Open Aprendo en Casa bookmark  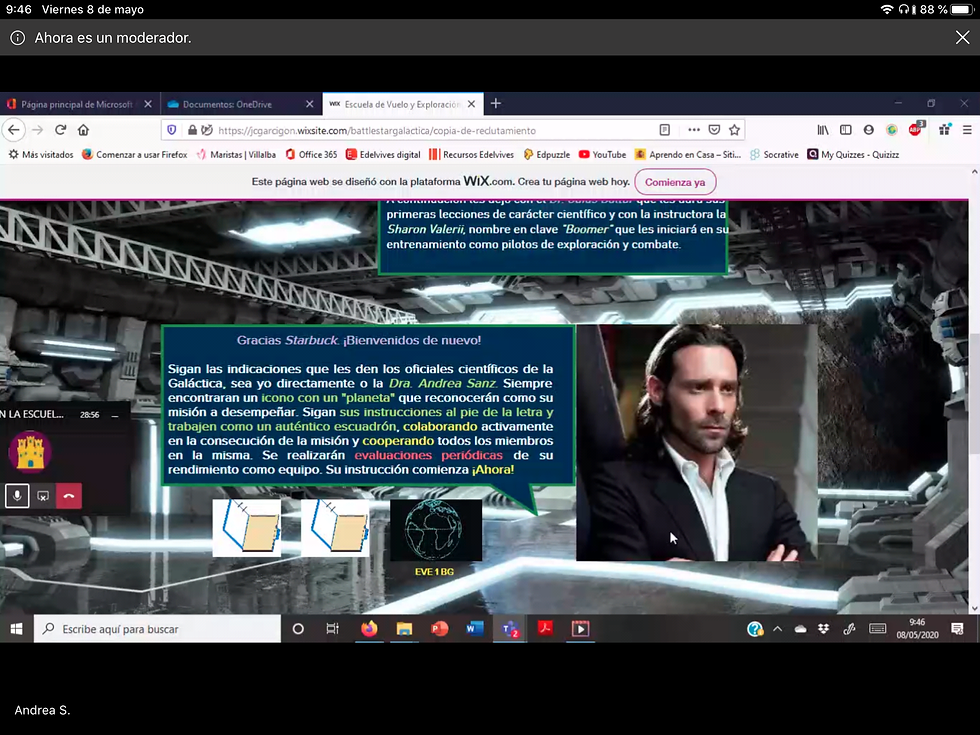(x=688, y=154)
